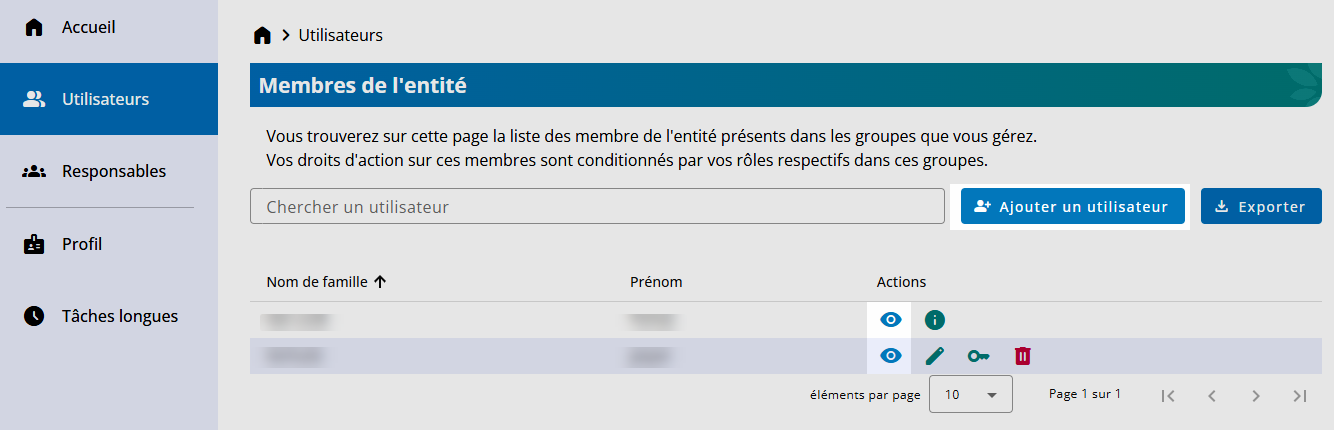Click the Ajouter un utilisateur button
Viewport: 1334px width, 430px height.
(x=1072, y=207)
